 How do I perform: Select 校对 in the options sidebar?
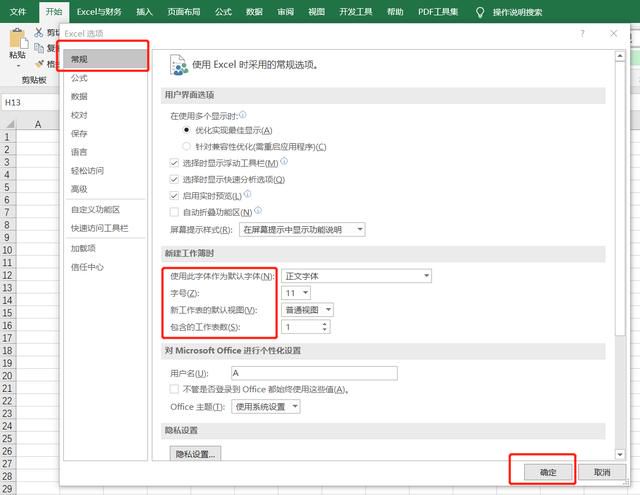105,115
